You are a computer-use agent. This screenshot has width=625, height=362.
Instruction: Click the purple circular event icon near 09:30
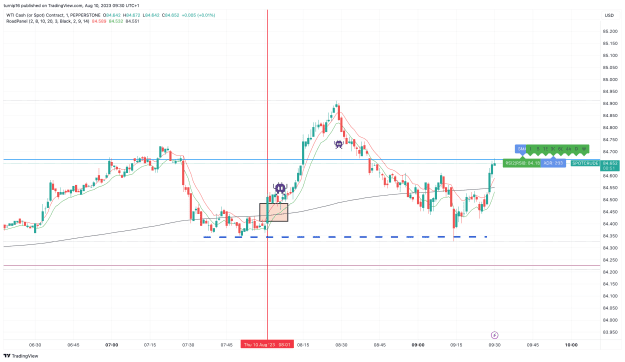(495, 335)
